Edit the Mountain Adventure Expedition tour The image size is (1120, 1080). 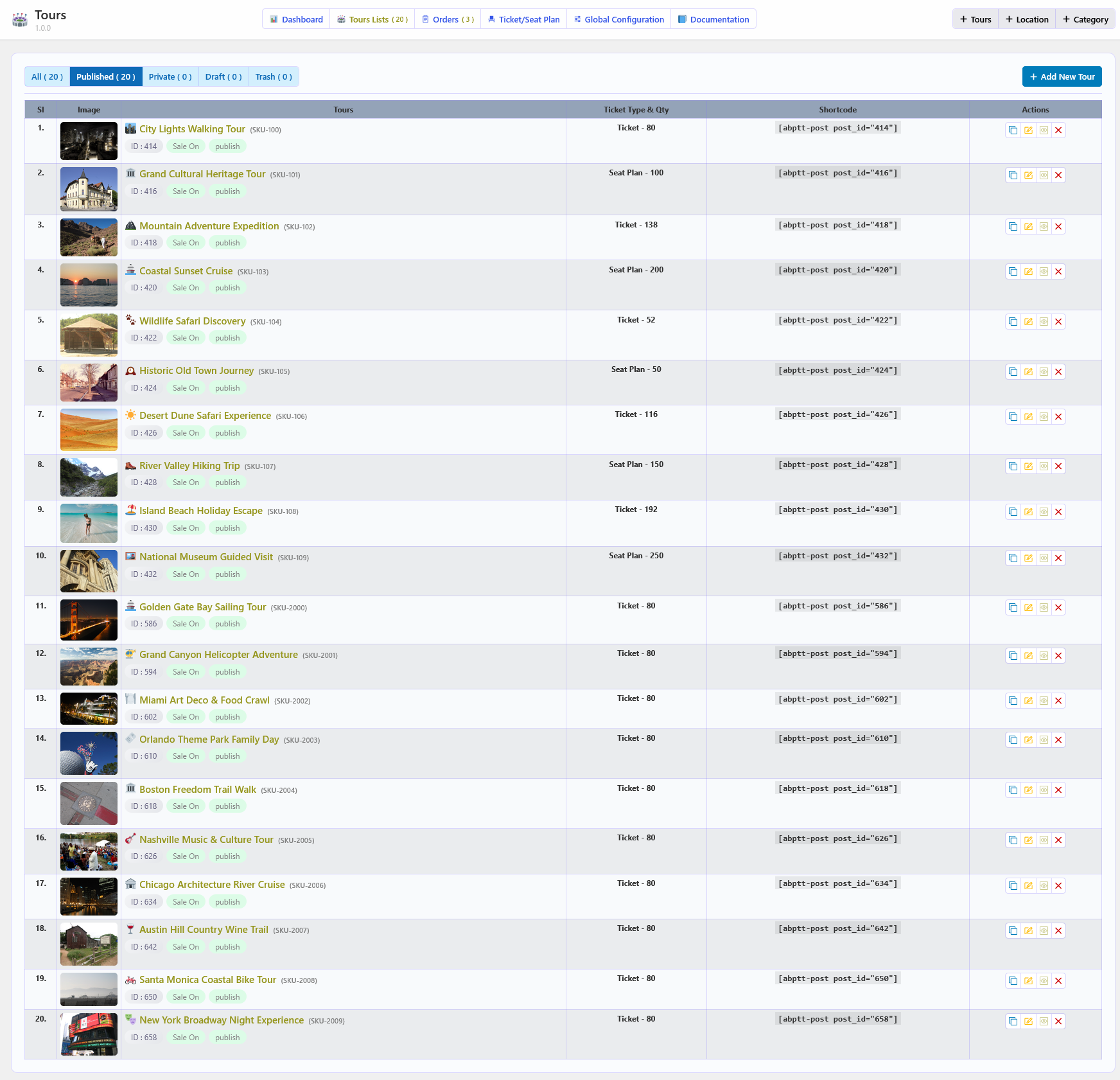coord(1028,227)
